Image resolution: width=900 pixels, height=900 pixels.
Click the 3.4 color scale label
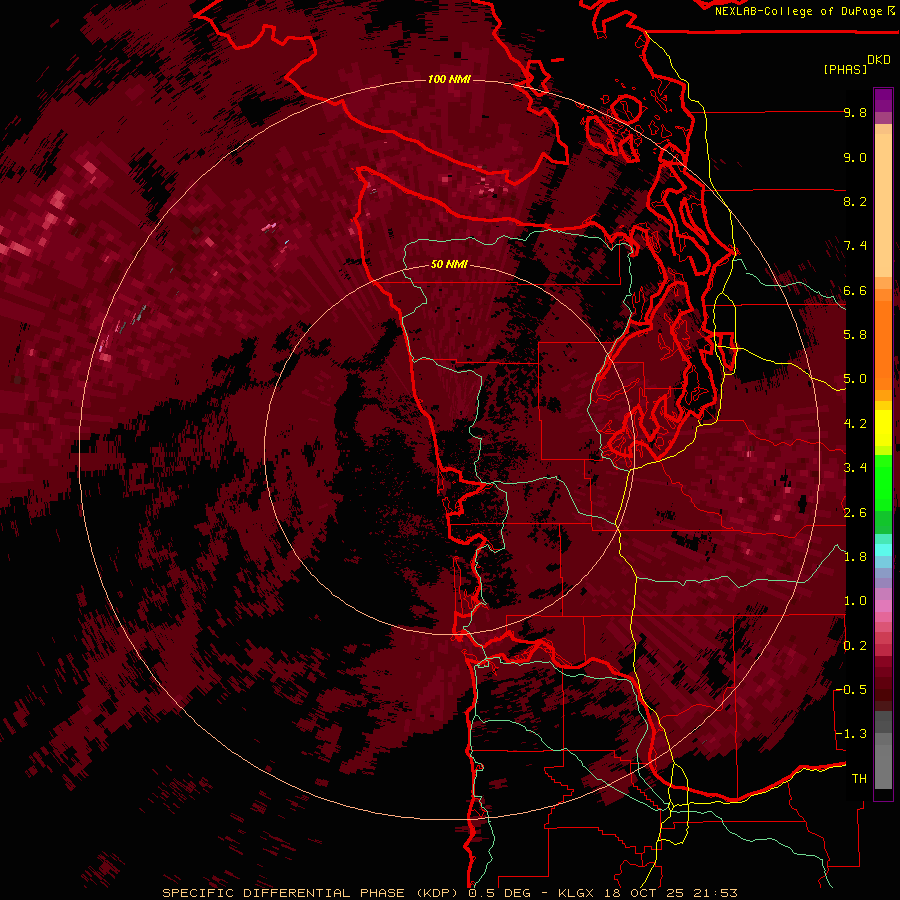click(x=855, y=468)
